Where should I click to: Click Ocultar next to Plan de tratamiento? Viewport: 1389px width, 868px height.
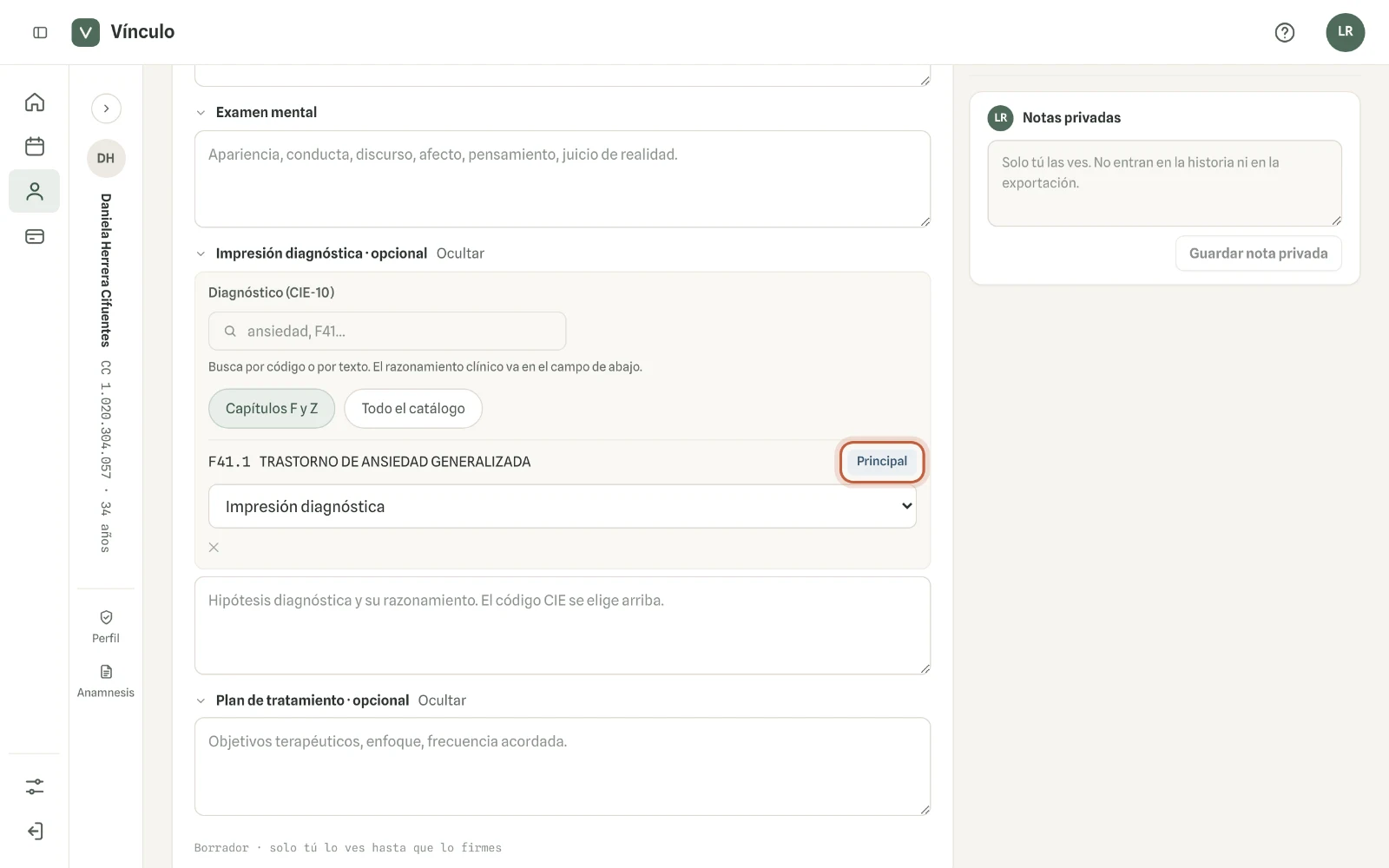point(442,700)
